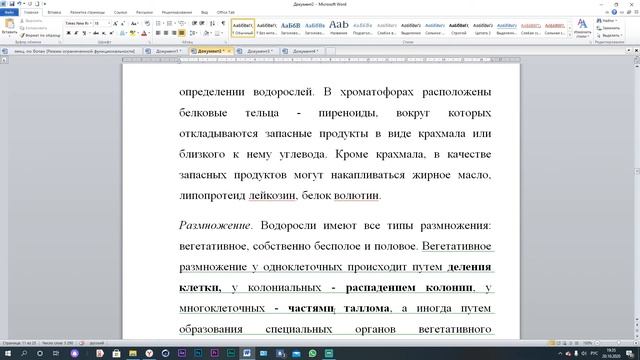This screenshot has width=640, height=360.
Task: Grow the font size
Action: [116, 24]
